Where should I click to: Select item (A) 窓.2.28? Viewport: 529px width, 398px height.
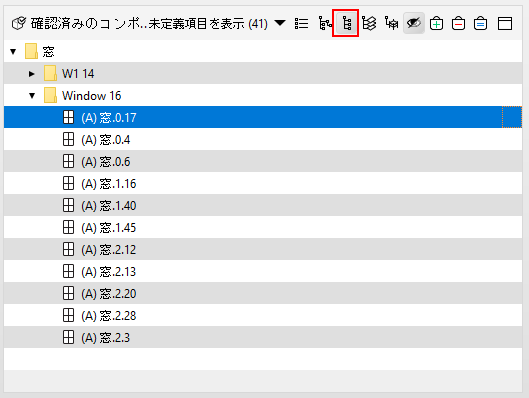point(263,315)
